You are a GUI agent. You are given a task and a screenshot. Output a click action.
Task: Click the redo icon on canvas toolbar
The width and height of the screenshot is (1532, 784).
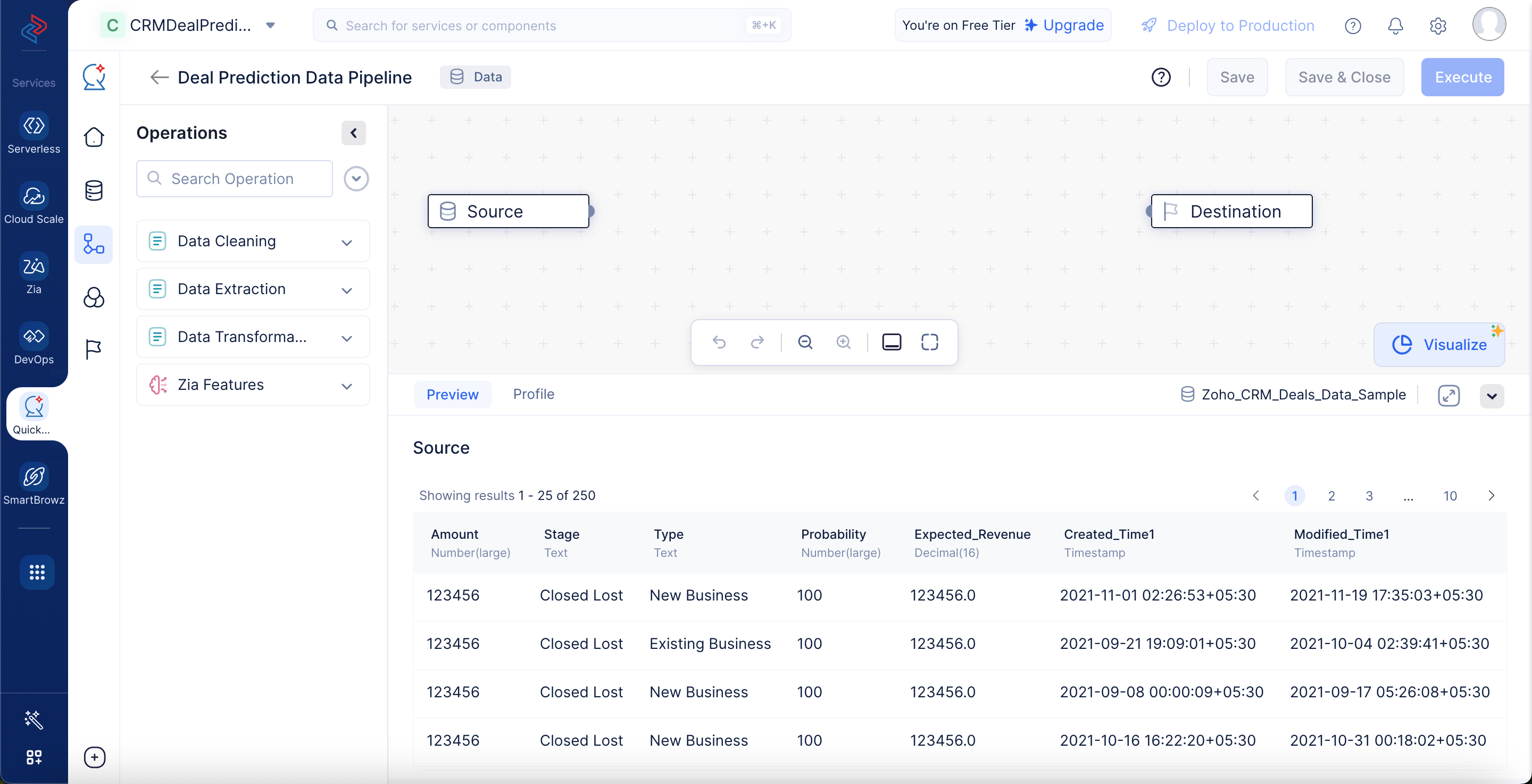(x=757, y=342)
